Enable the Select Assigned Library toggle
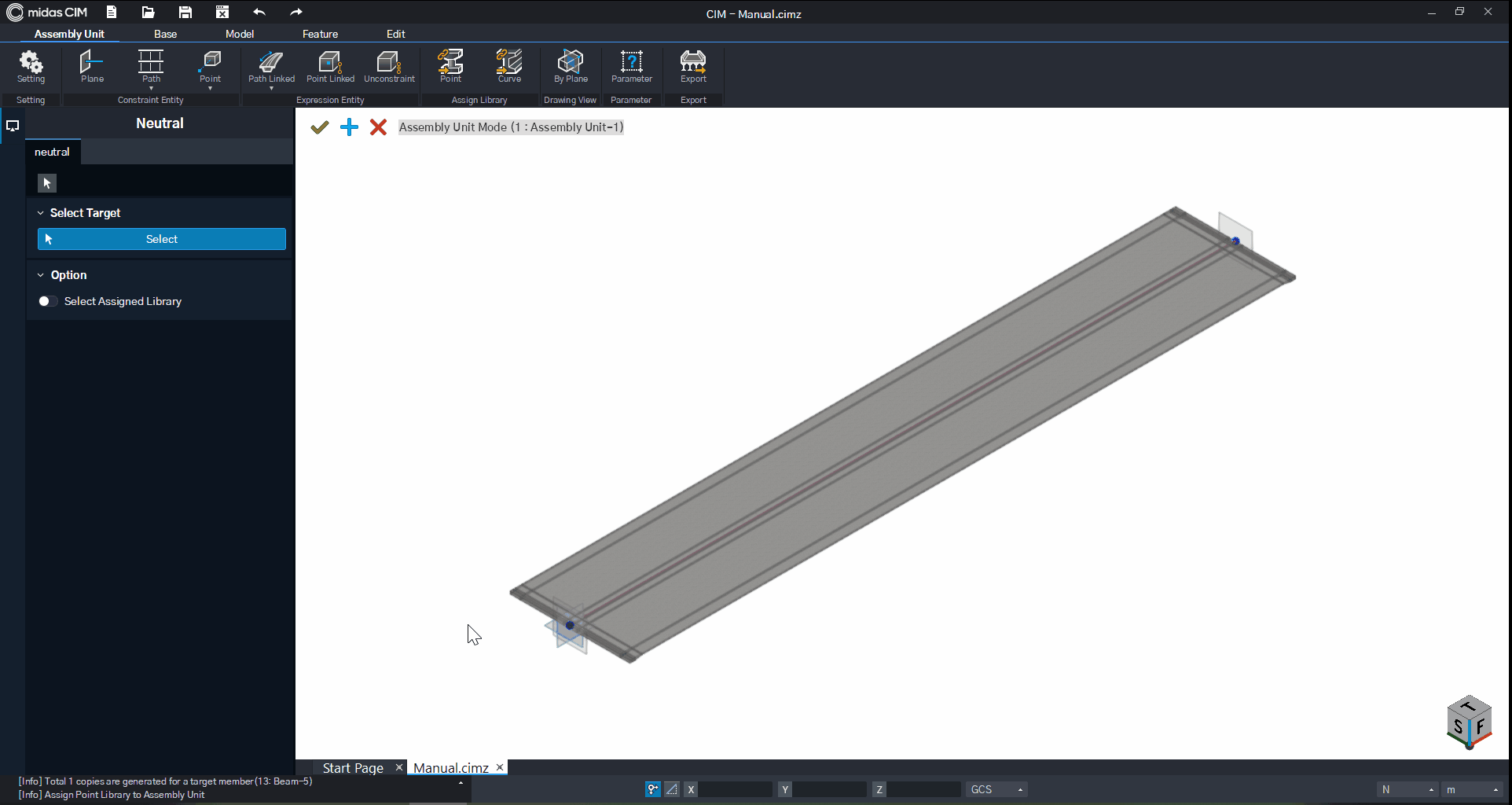 click(x=47, y=301)
